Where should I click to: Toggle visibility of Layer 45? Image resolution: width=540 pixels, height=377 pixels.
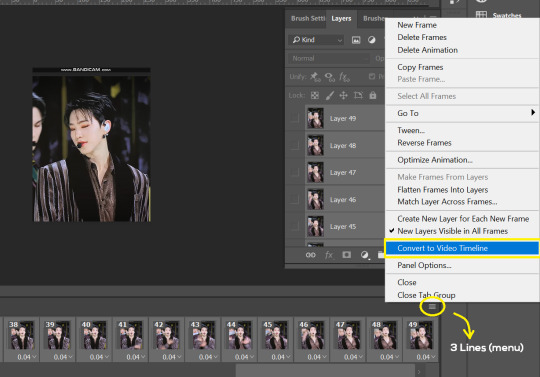pyautogui.click(x=295, y=226)
